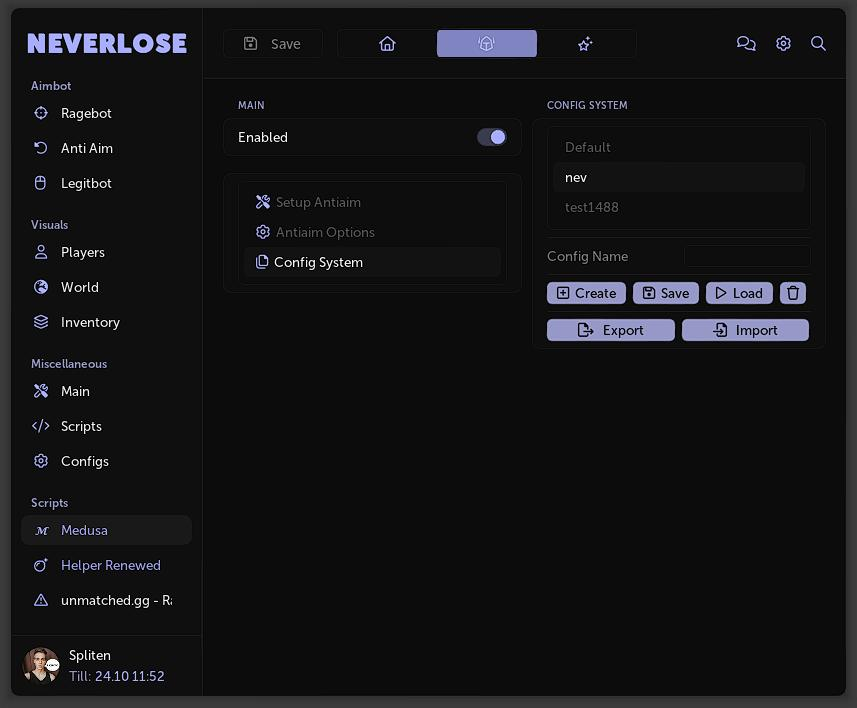Open World visuals page
The height and width of the screenshot is (708, 857).
[x=107, y=287]
